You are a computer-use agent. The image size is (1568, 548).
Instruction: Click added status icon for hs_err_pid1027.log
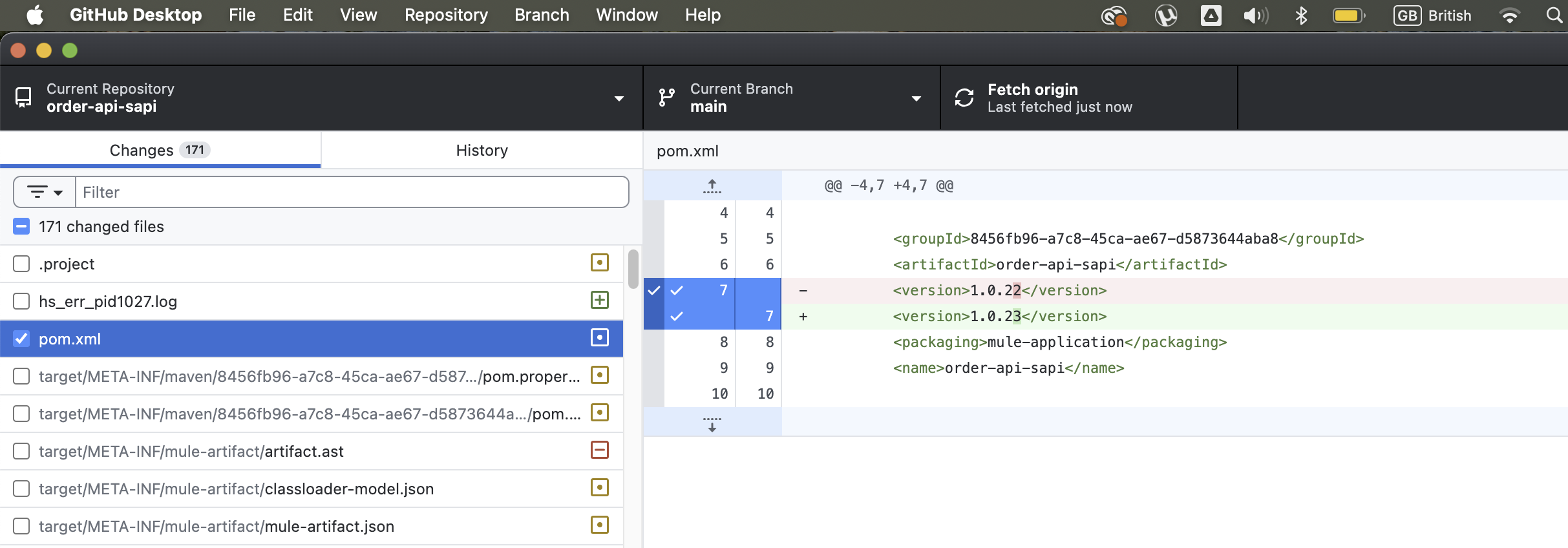pyautogui.click(x=600, y=300)
